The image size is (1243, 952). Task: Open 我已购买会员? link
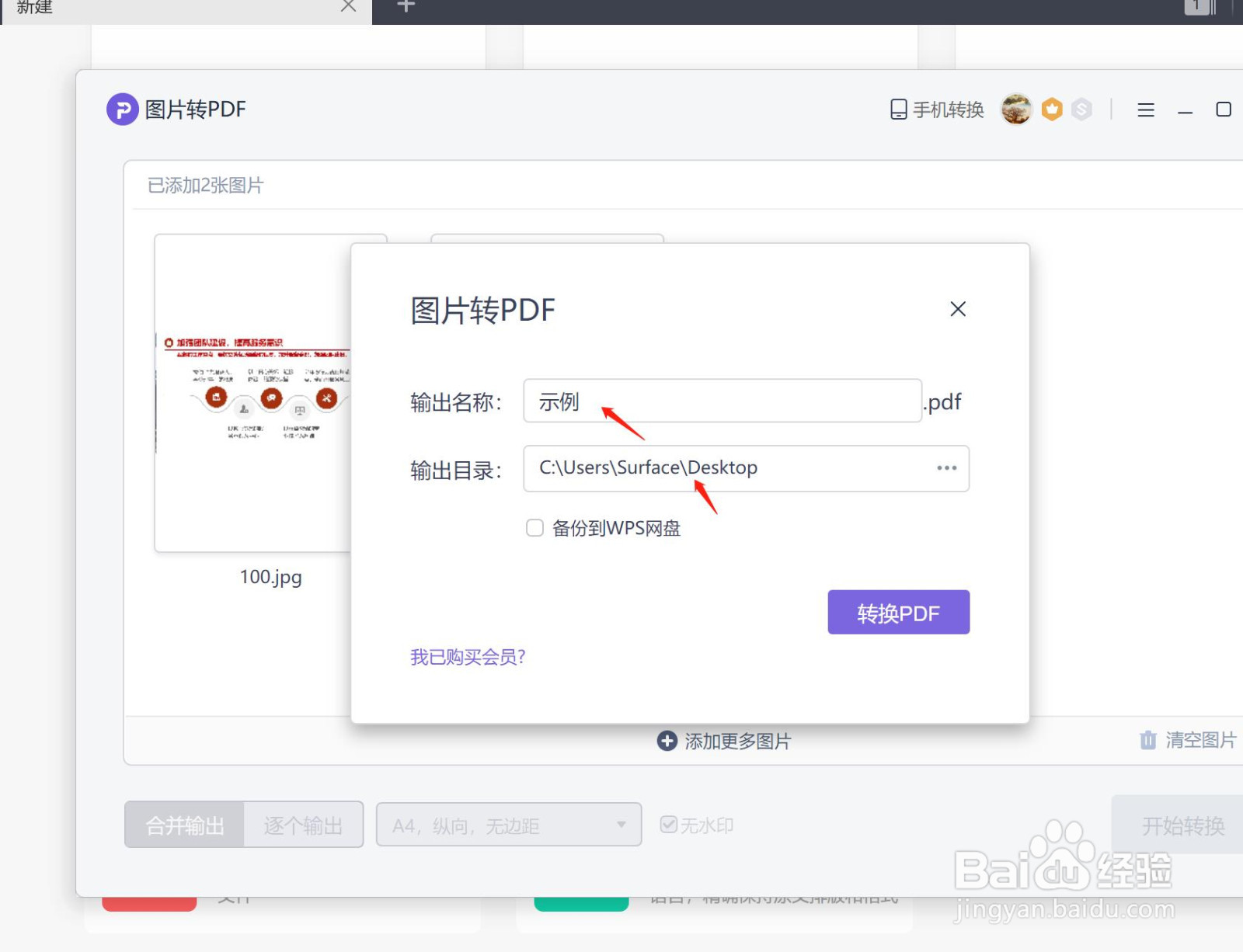(468, 657)
